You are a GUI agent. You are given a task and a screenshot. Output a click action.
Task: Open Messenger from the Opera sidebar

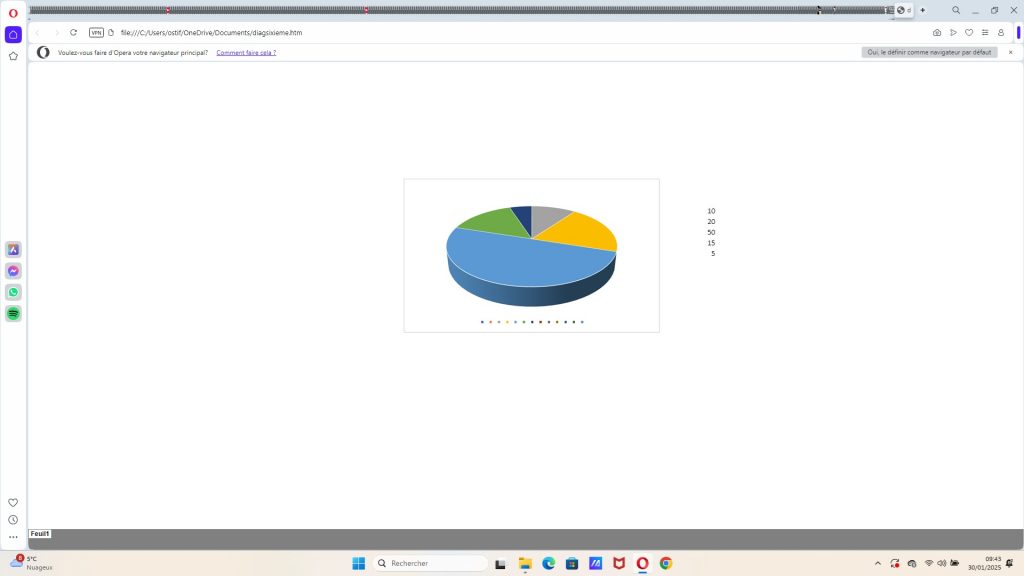coord(13,271)
